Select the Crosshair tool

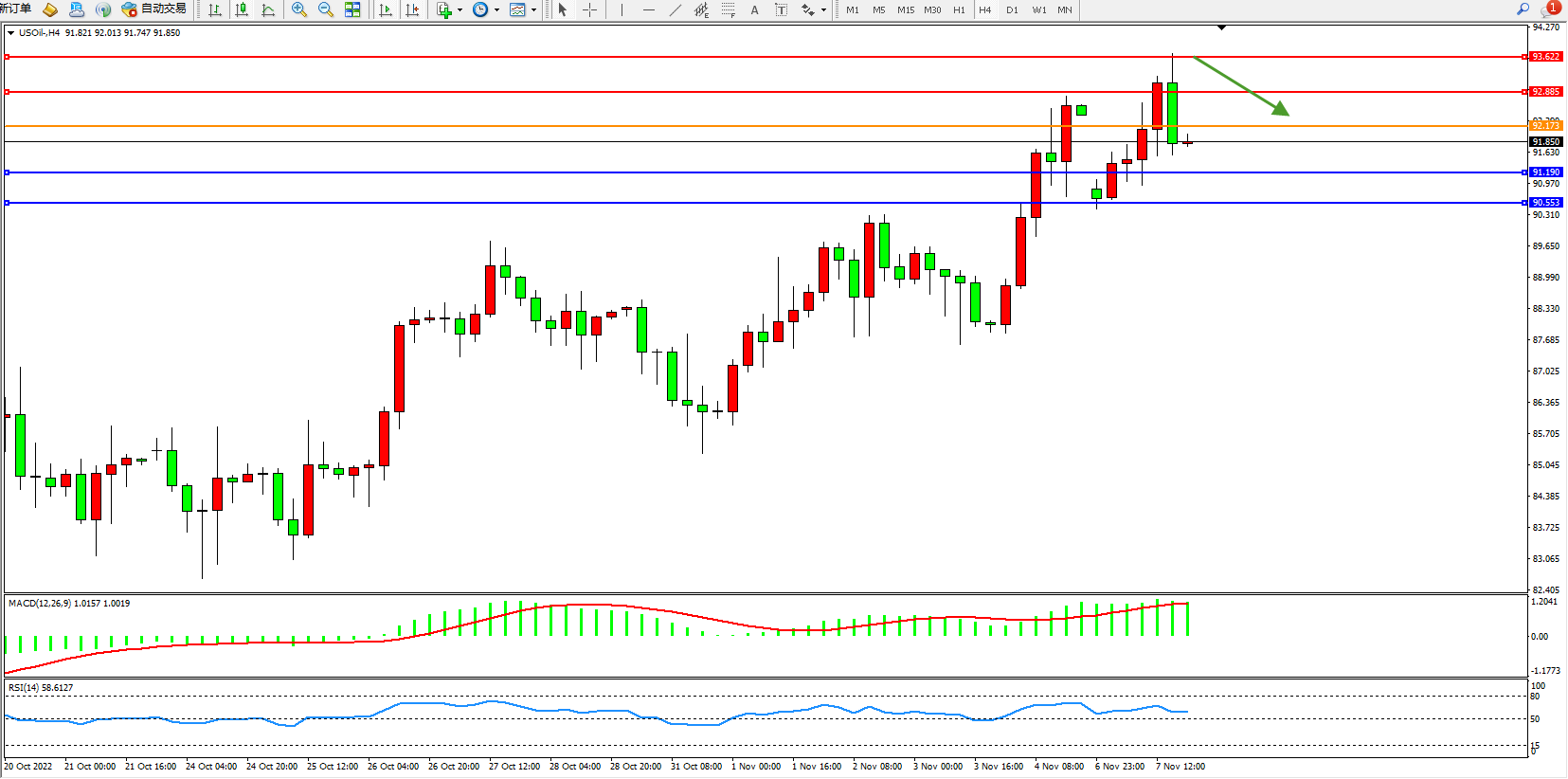coord(589,9)
